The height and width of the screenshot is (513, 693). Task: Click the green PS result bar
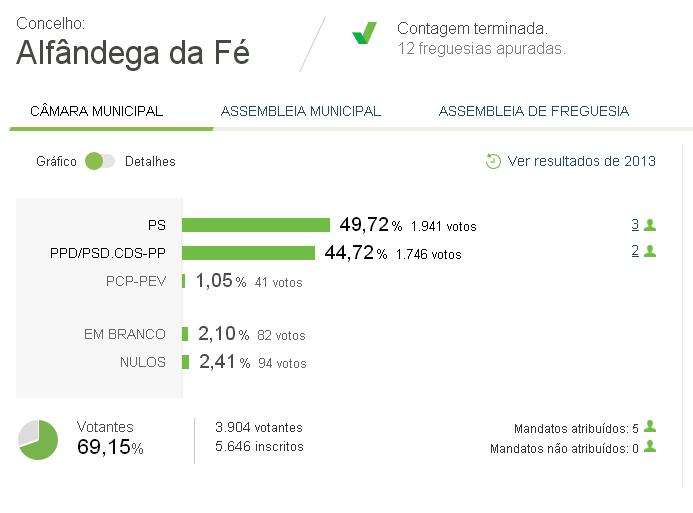(x=256, y=225)
